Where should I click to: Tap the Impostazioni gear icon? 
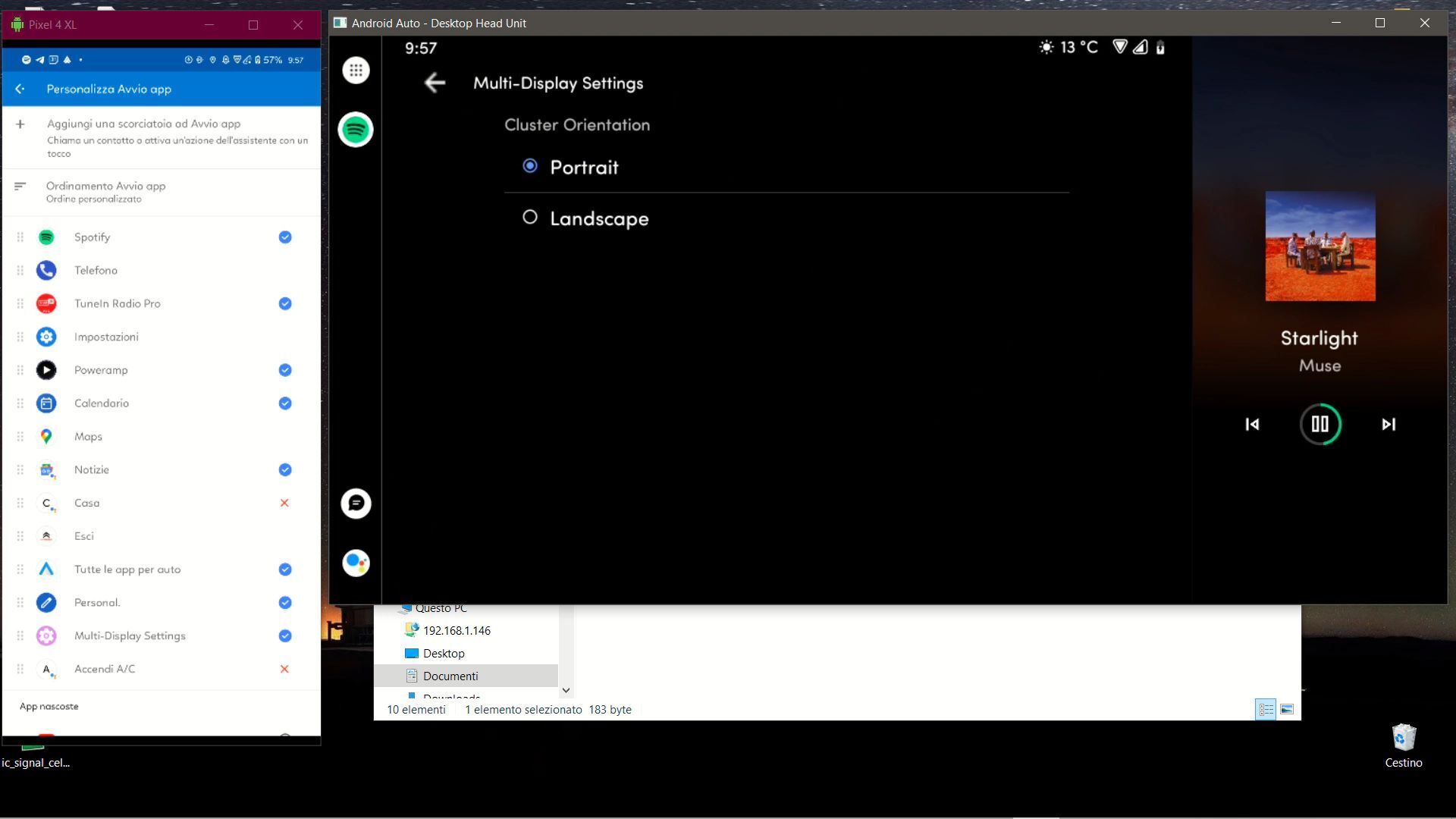46,337
